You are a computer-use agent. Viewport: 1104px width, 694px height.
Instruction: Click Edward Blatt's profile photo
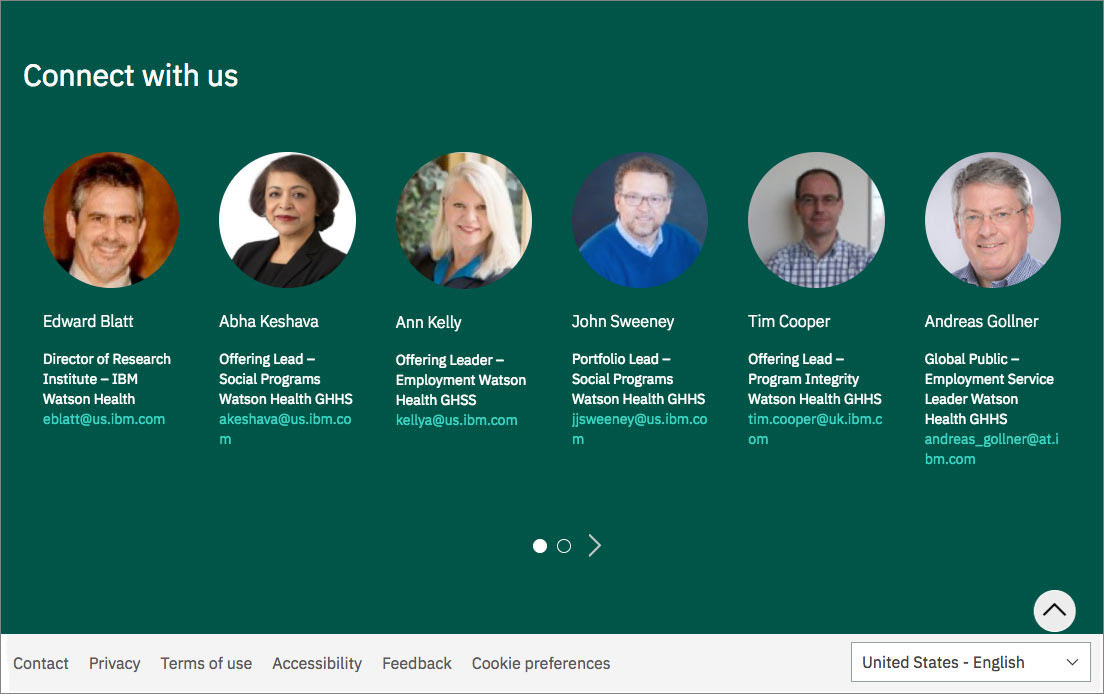pyautogui.click(x=111, y=220)
